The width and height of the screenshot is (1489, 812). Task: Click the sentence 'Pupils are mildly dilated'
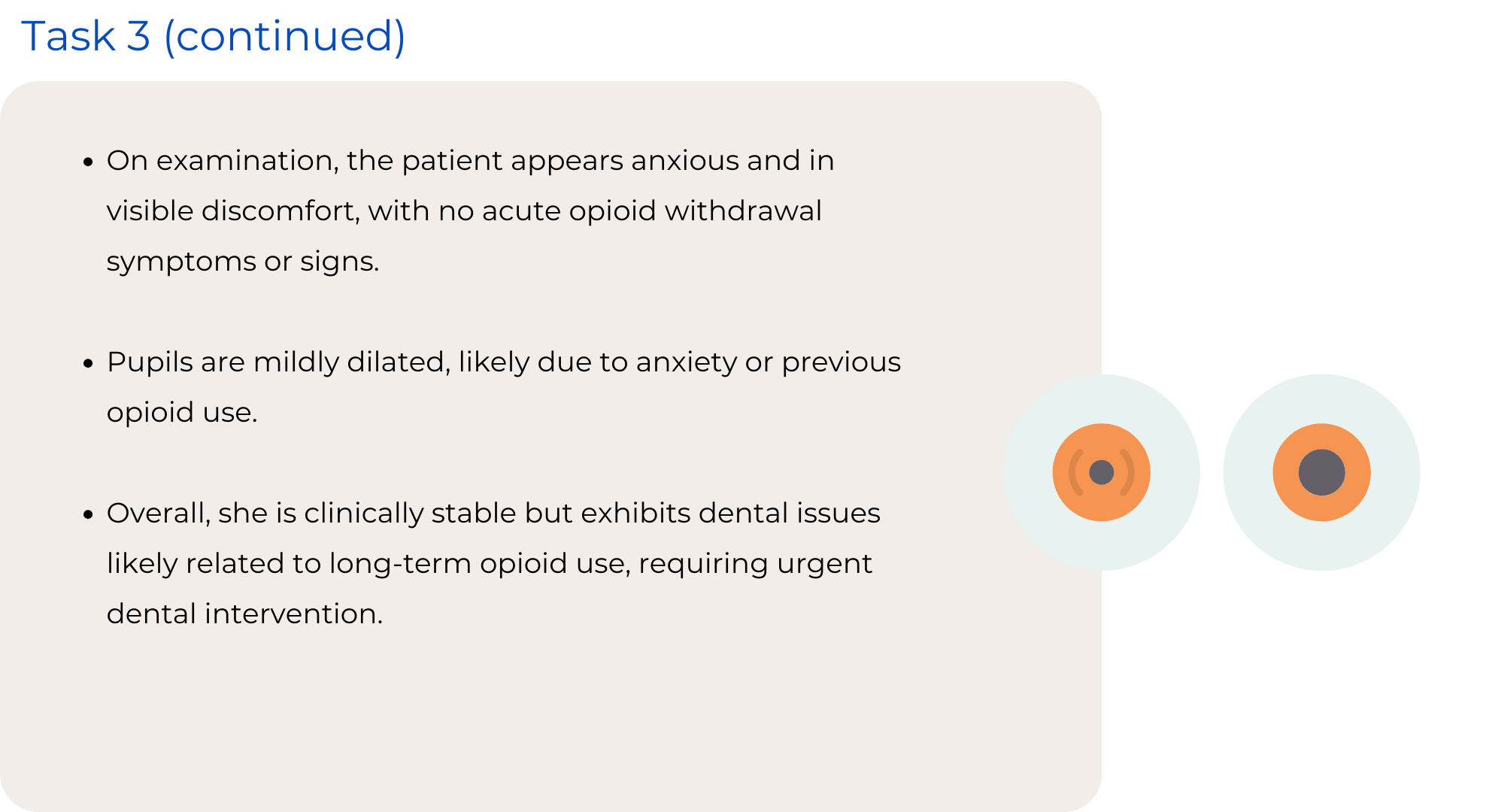coord(278,362)
